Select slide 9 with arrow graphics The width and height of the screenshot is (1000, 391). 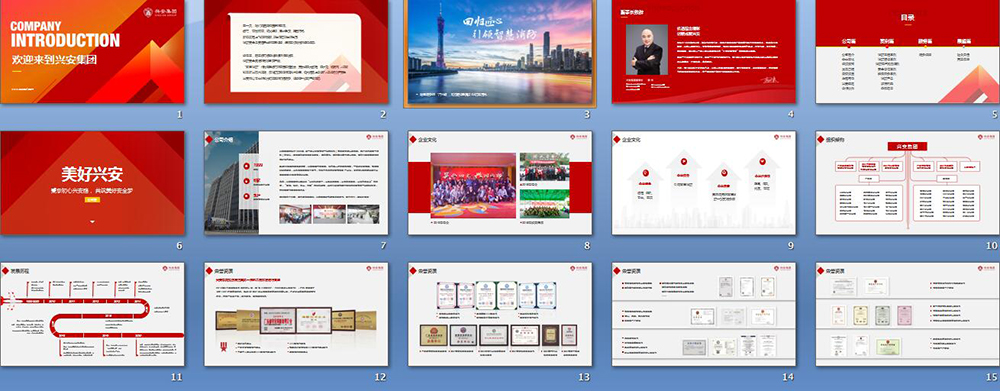coord(703,183)
